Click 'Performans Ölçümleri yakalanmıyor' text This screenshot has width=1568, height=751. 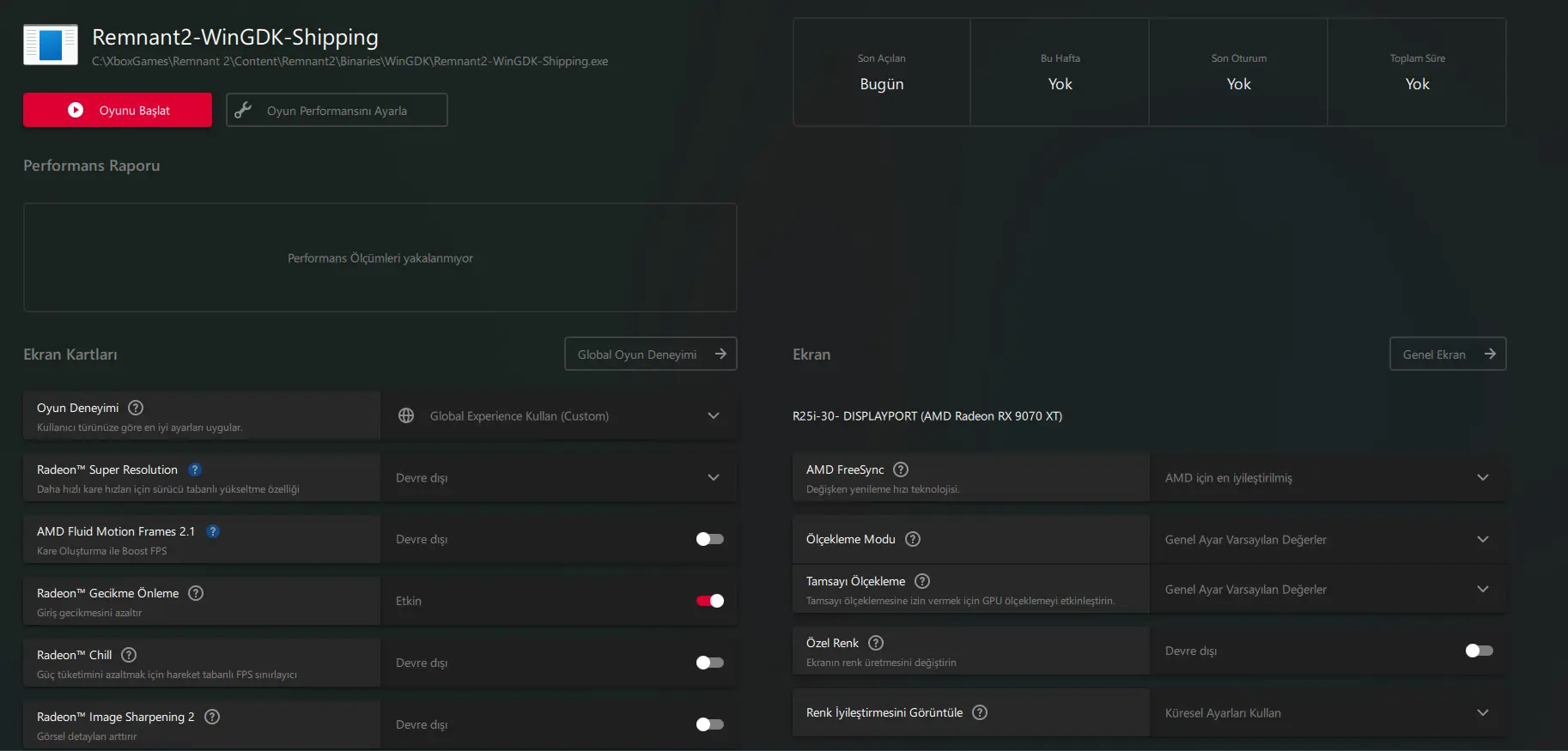380,258
